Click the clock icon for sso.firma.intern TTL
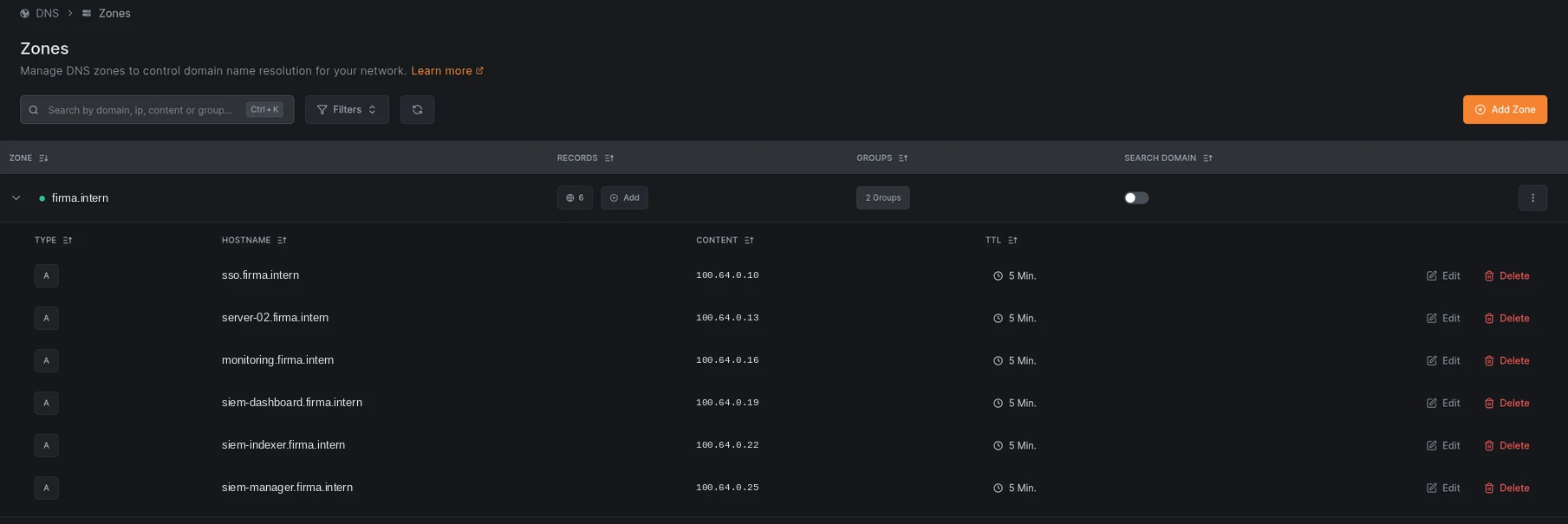 [x=998, y=276]
